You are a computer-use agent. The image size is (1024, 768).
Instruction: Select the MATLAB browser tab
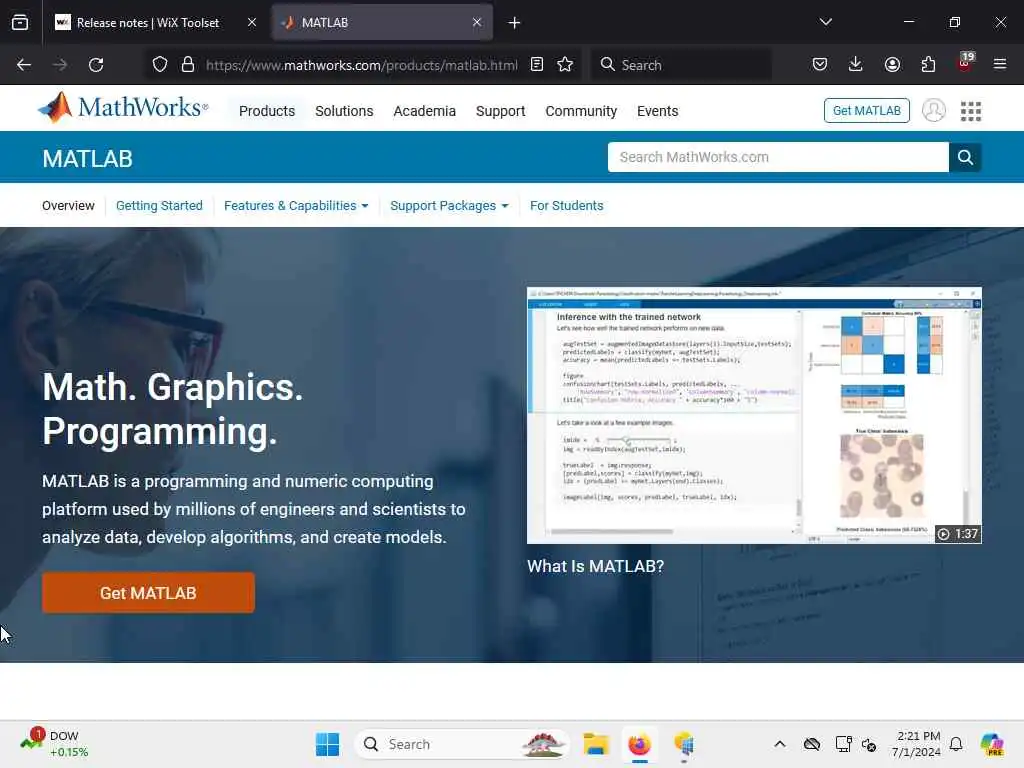coord(382,23)
